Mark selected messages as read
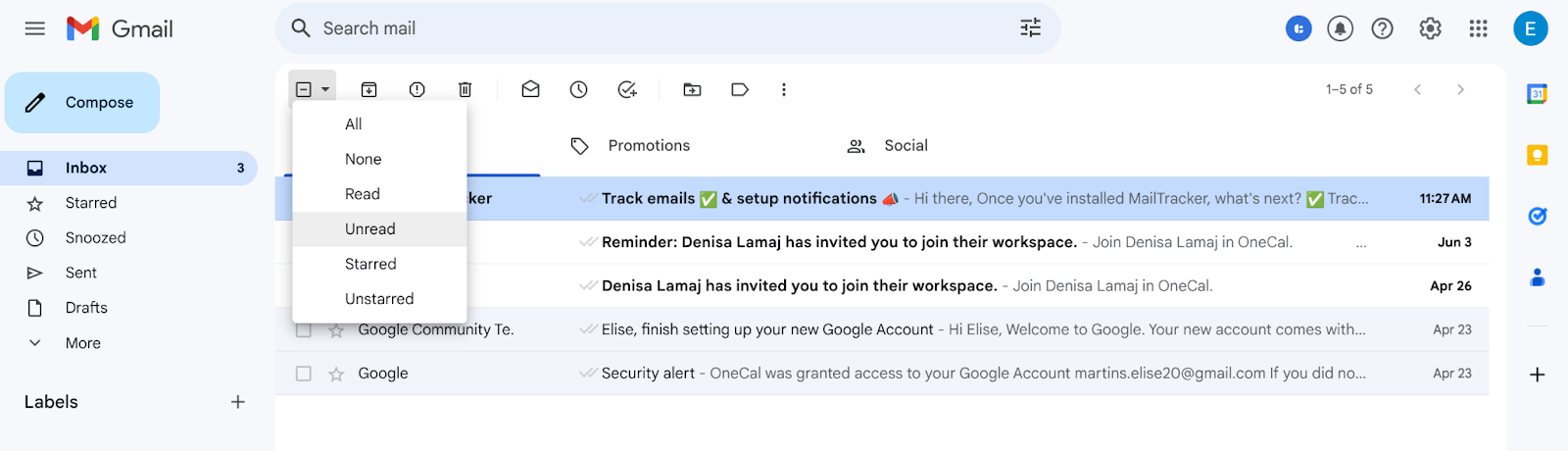This screenshot has width=1568, height=451. coord(530,89)
